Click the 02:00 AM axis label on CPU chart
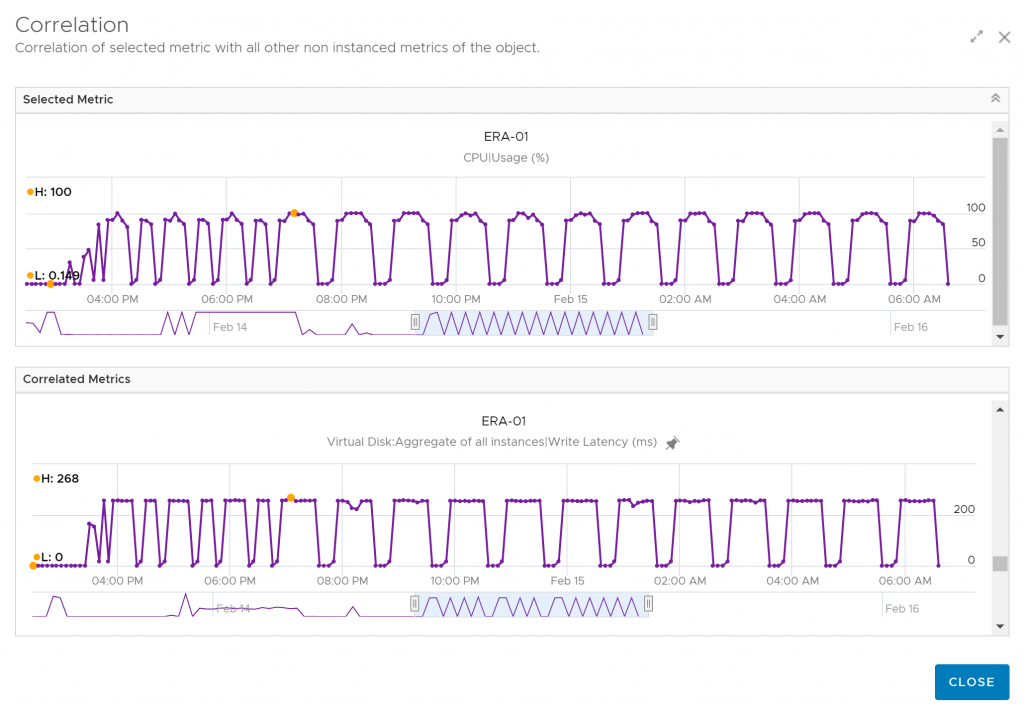Screen dimensions: 1024x717 click(685, 299)
